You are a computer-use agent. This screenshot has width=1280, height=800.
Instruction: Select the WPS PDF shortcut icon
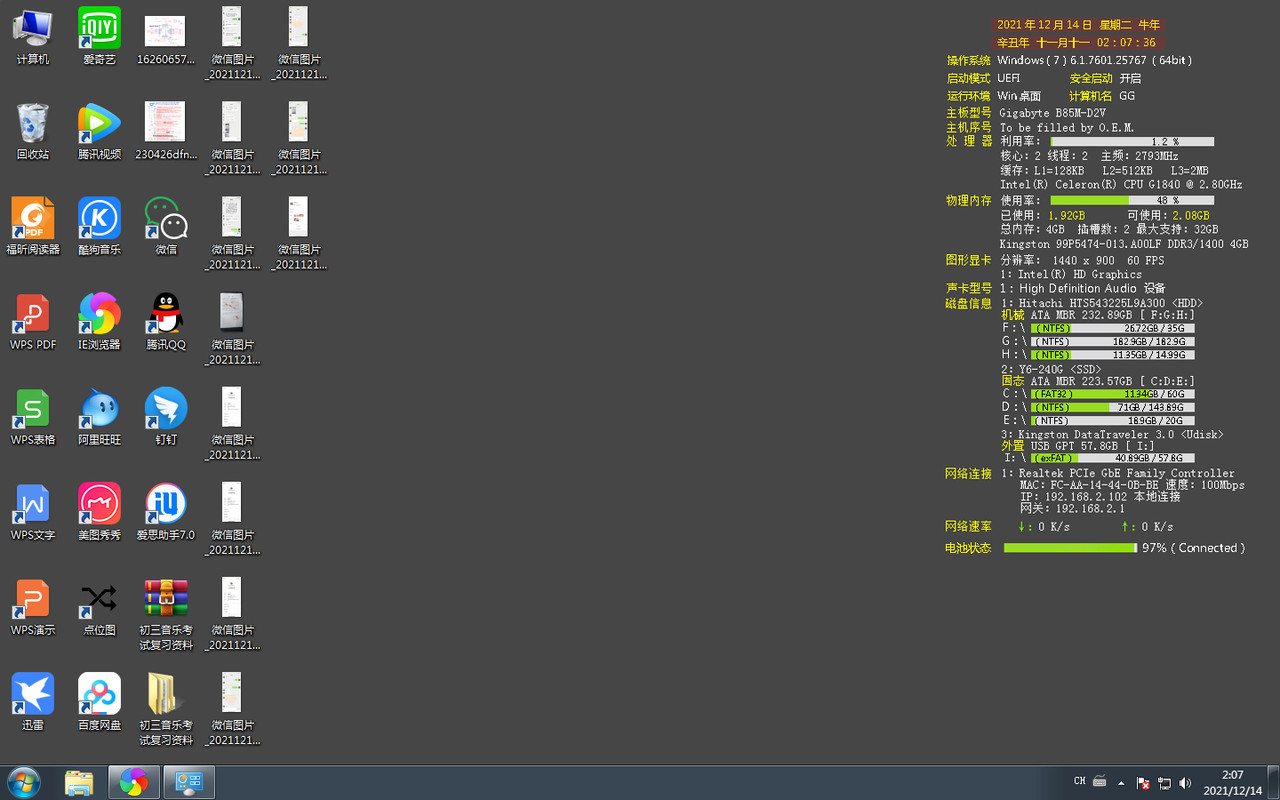tap(33, 322)
